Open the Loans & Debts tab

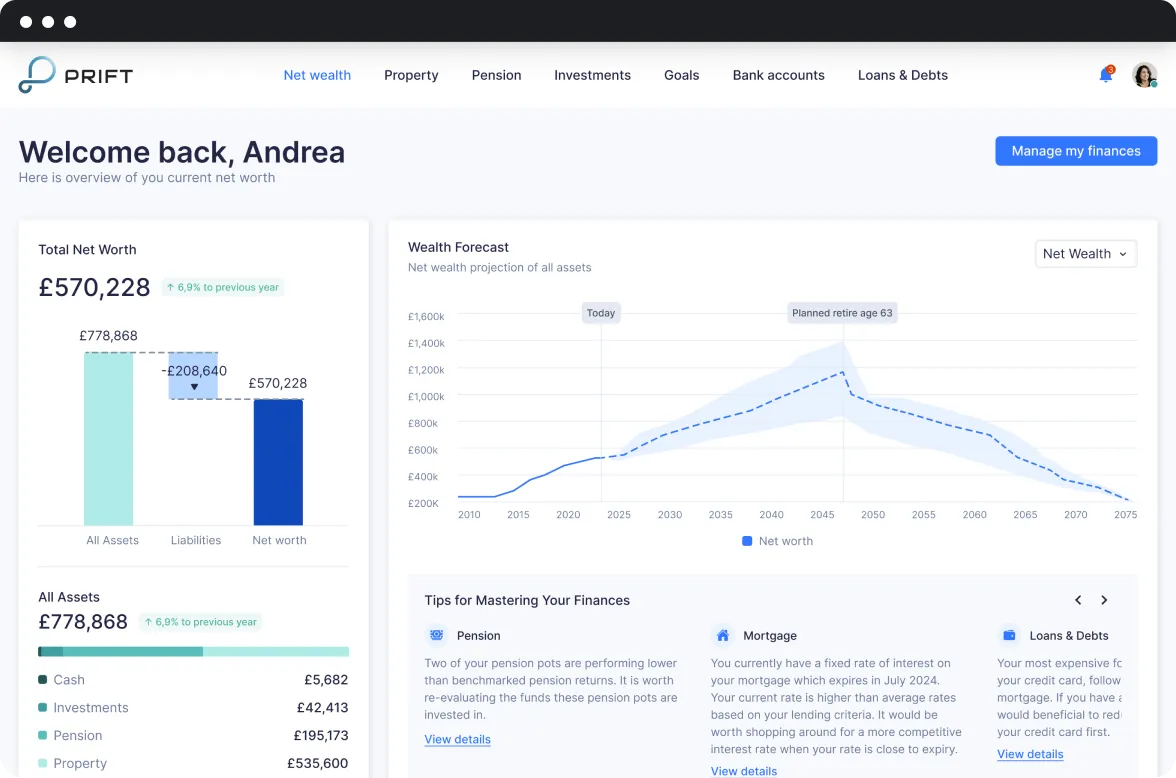pos(903,75)
